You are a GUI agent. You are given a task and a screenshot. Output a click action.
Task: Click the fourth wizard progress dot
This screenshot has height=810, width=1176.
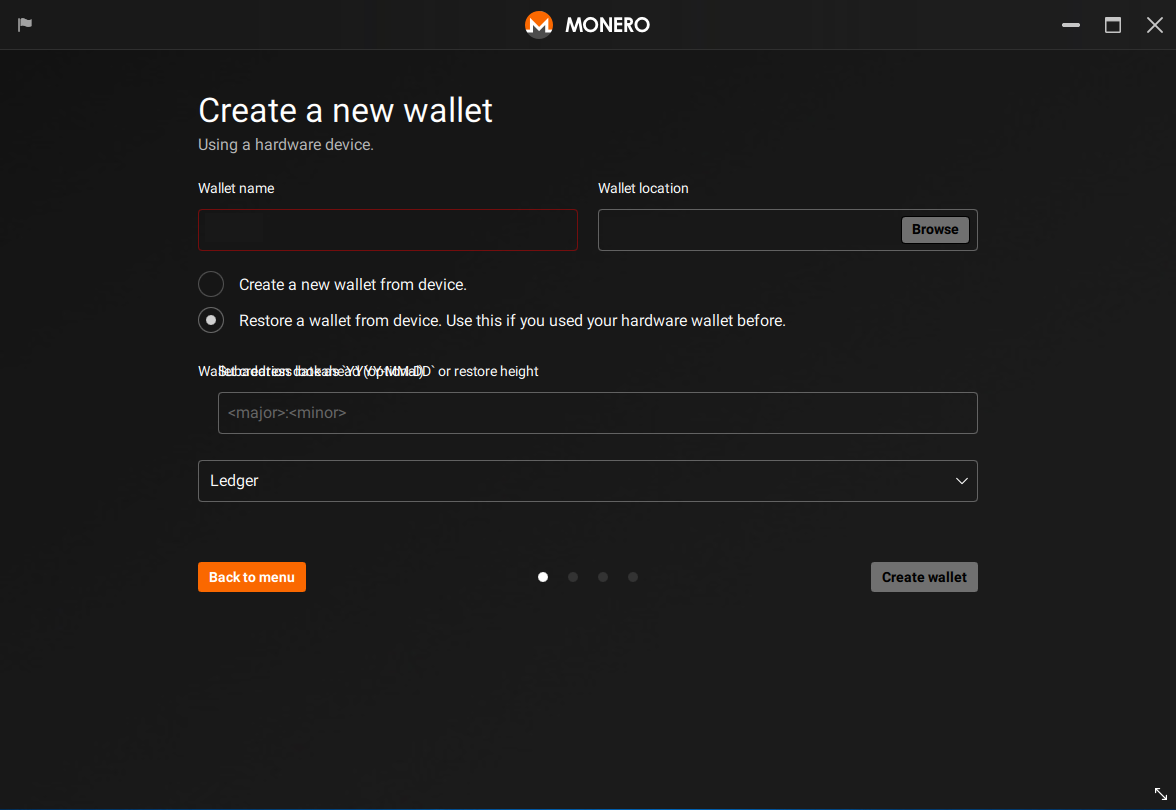633,577
